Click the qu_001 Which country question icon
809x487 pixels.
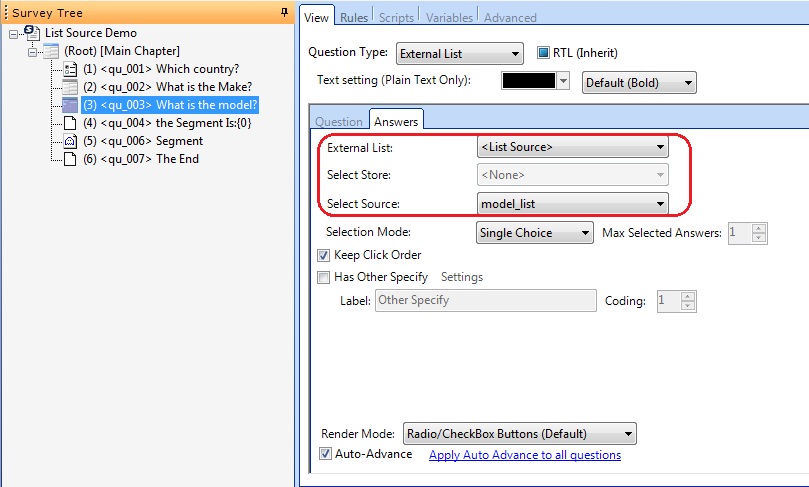coord(70,69)
